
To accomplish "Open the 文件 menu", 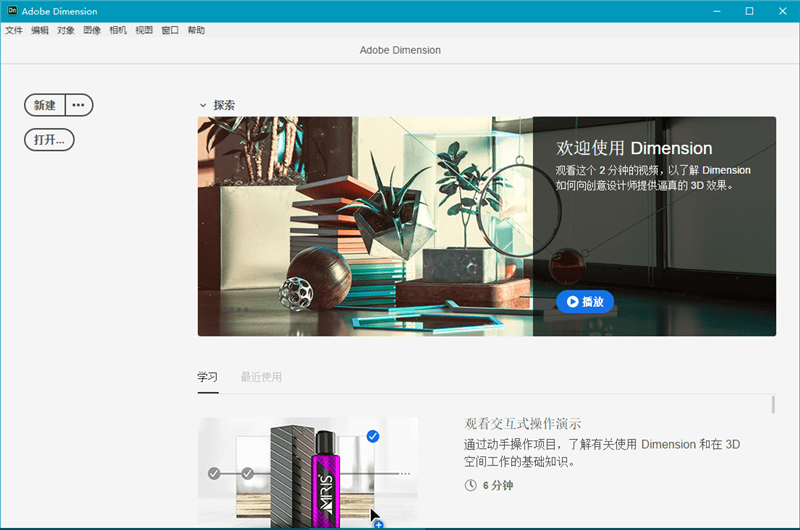I will (x=14, y=31).
